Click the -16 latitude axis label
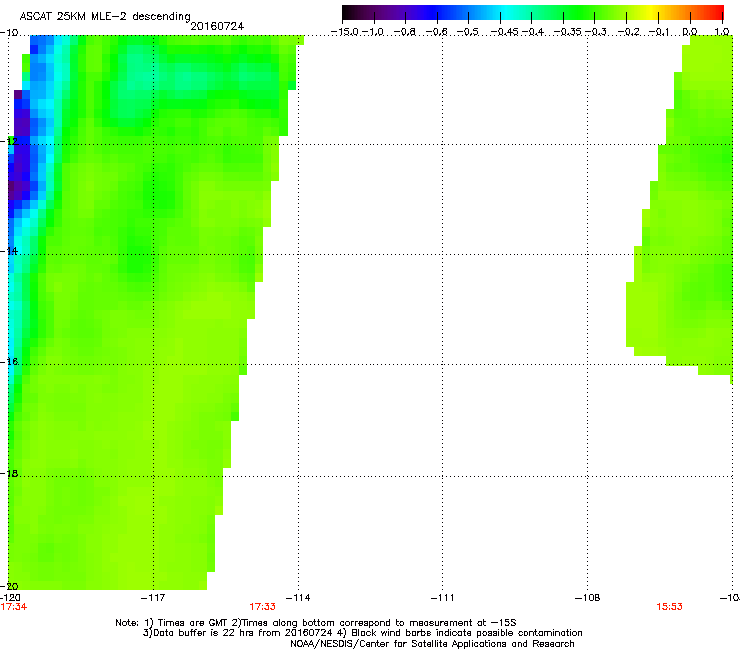The image size is (740, 650). pos(9,362)
